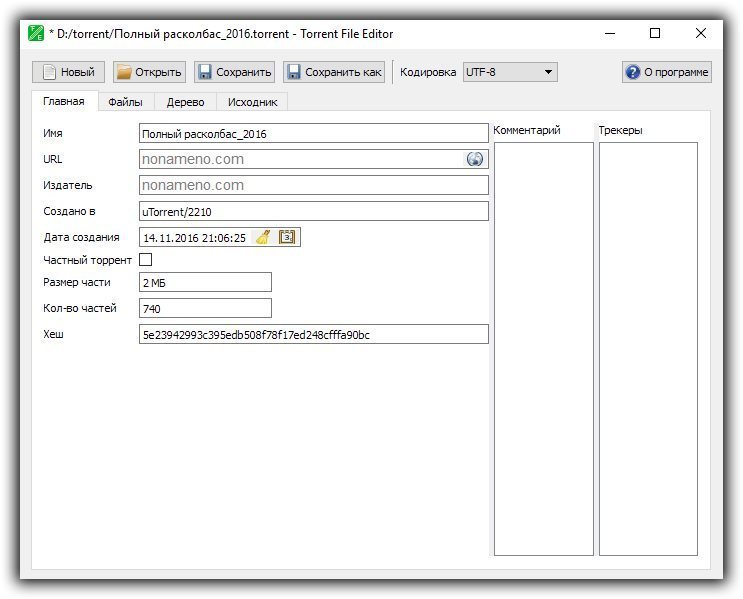Viewport: 743px width, 599px height.
Task: Switch to the Файлы tab
Action: (126, 102)
